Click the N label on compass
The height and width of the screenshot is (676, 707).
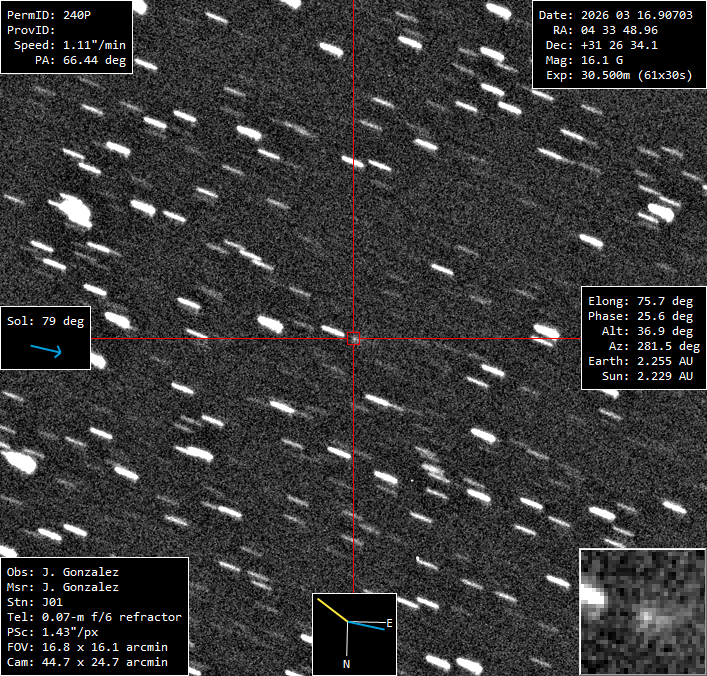click(347, 663)
